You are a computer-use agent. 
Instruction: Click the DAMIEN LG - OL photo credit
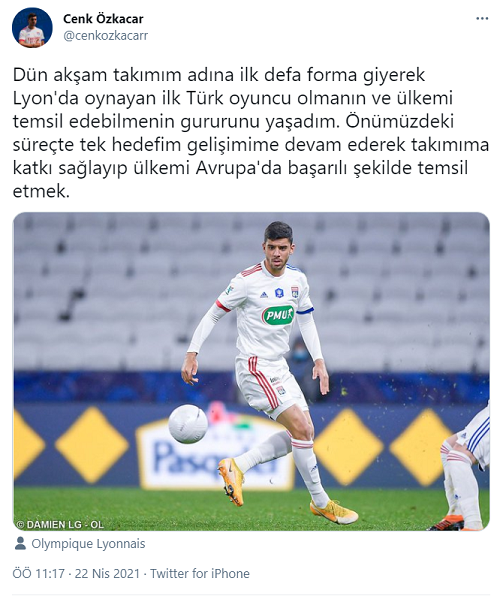click(60, 525)
